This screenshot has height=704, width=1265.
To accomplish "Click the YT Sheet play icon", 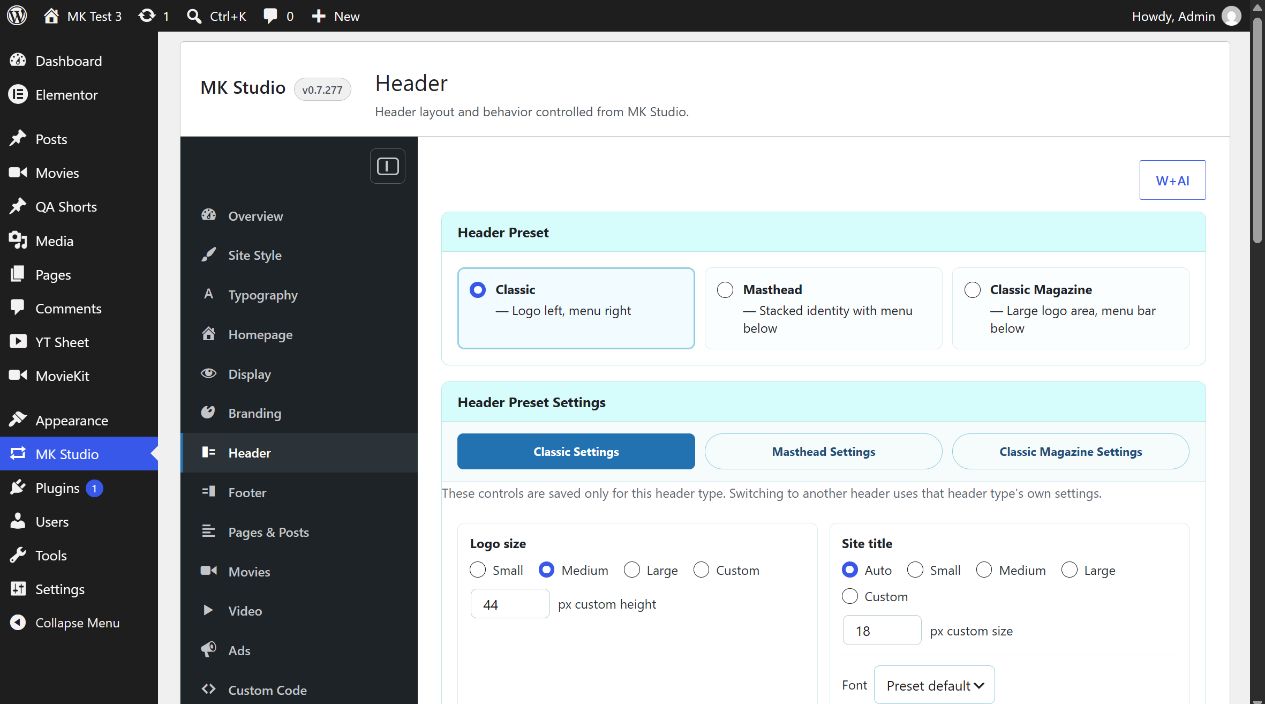I will pos(18,342).
